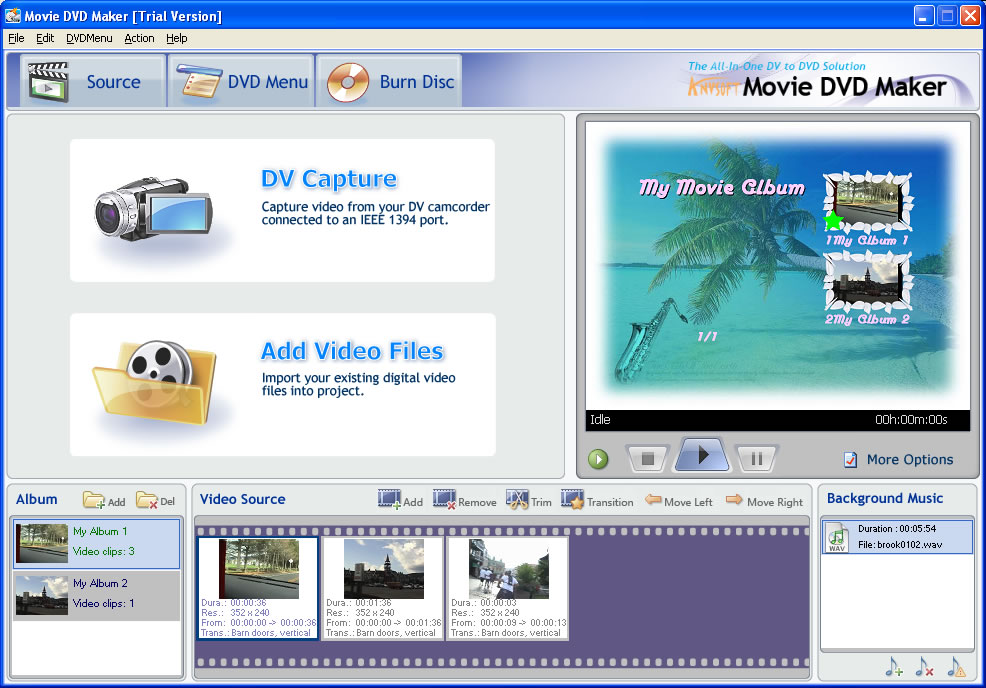Click the music note warning icon
Viewport: 986px width, 688px height.
tap(956, 667)
